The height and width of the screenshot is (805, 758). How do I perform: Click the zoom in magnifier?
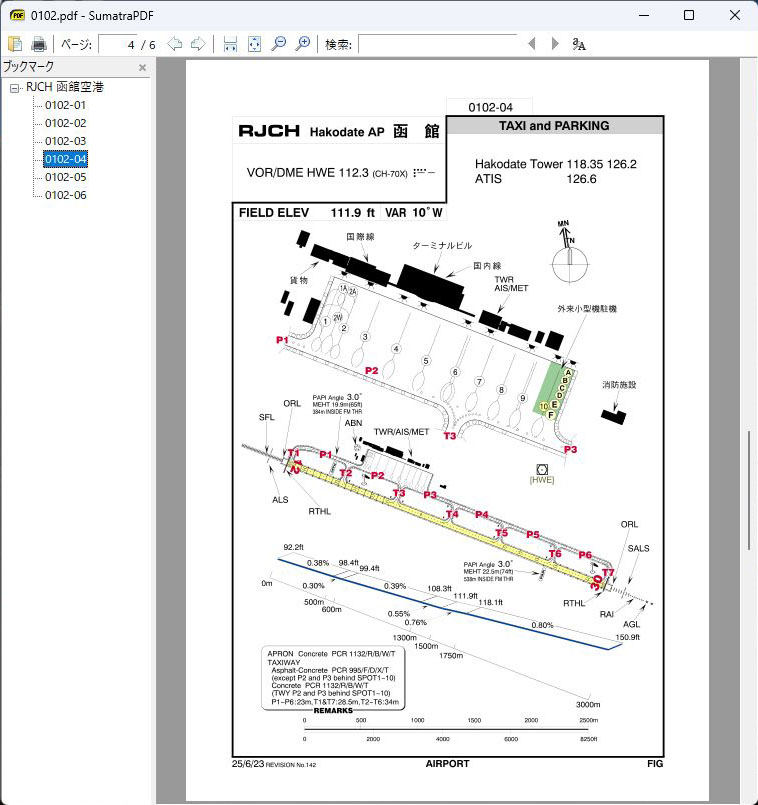tap(302, 44)
